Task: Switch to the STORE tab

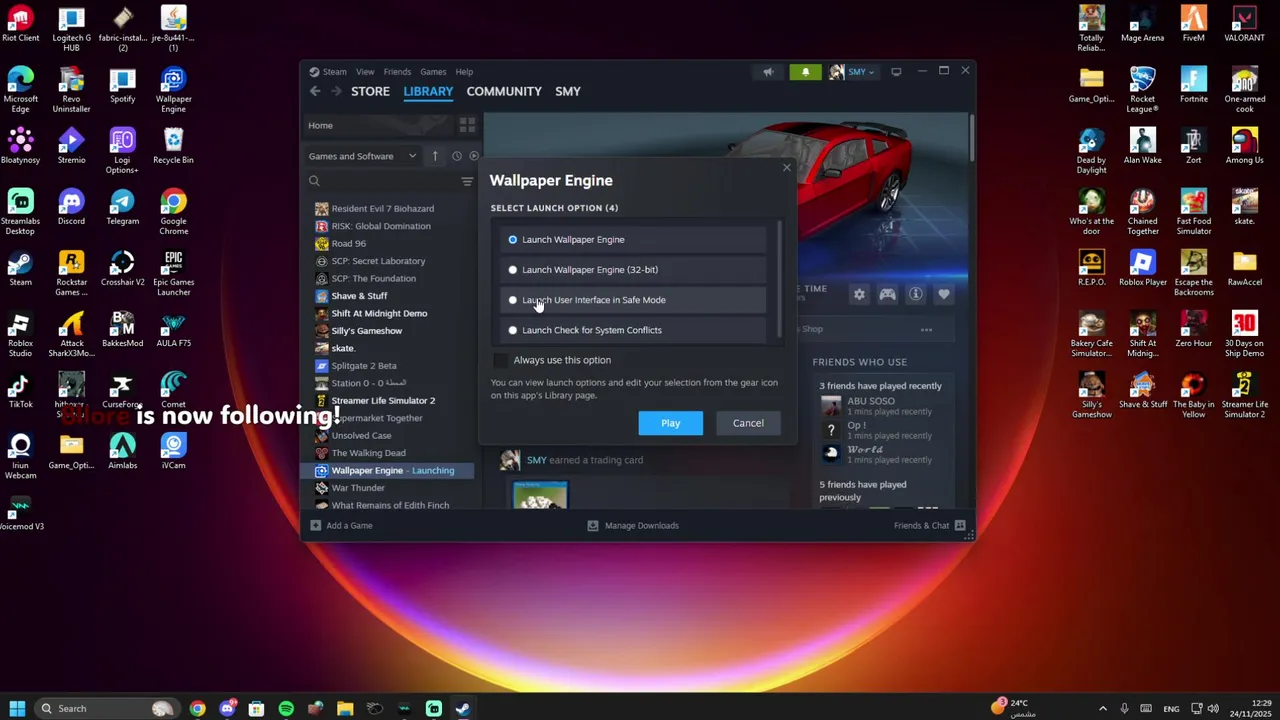Action: click(370, 91)
